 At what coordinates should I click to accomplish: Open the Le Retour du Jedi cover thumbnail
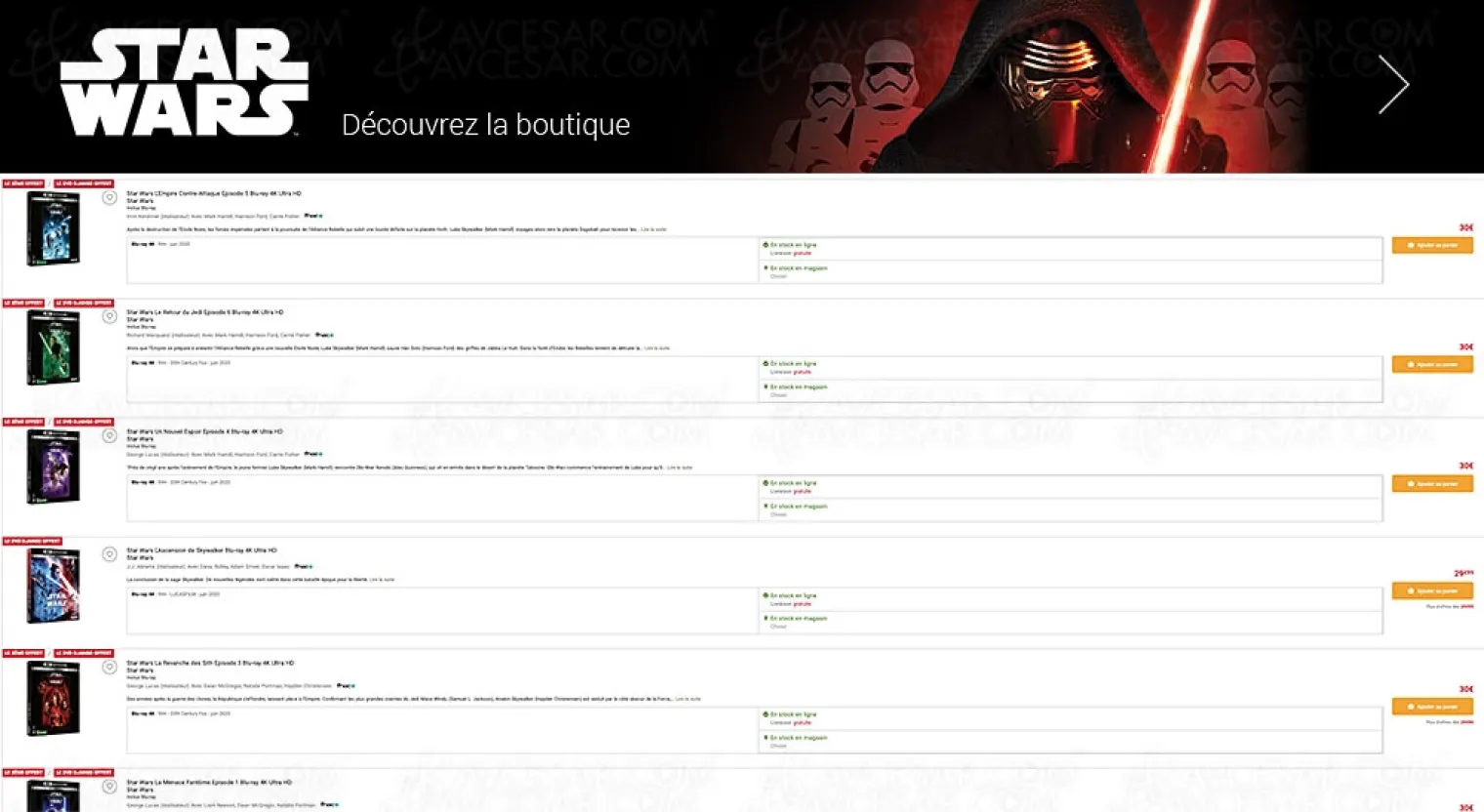pyautogui.click(x=54, y=347)
